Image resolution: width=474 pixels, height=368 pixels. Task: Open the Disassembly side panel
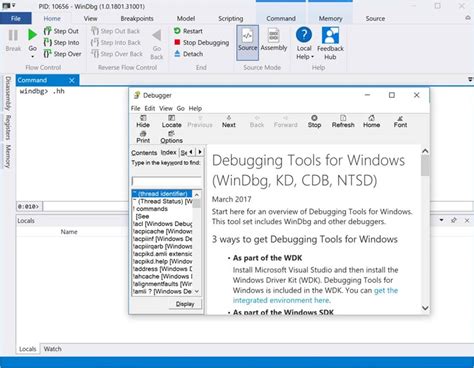click(x=8, y=93)
